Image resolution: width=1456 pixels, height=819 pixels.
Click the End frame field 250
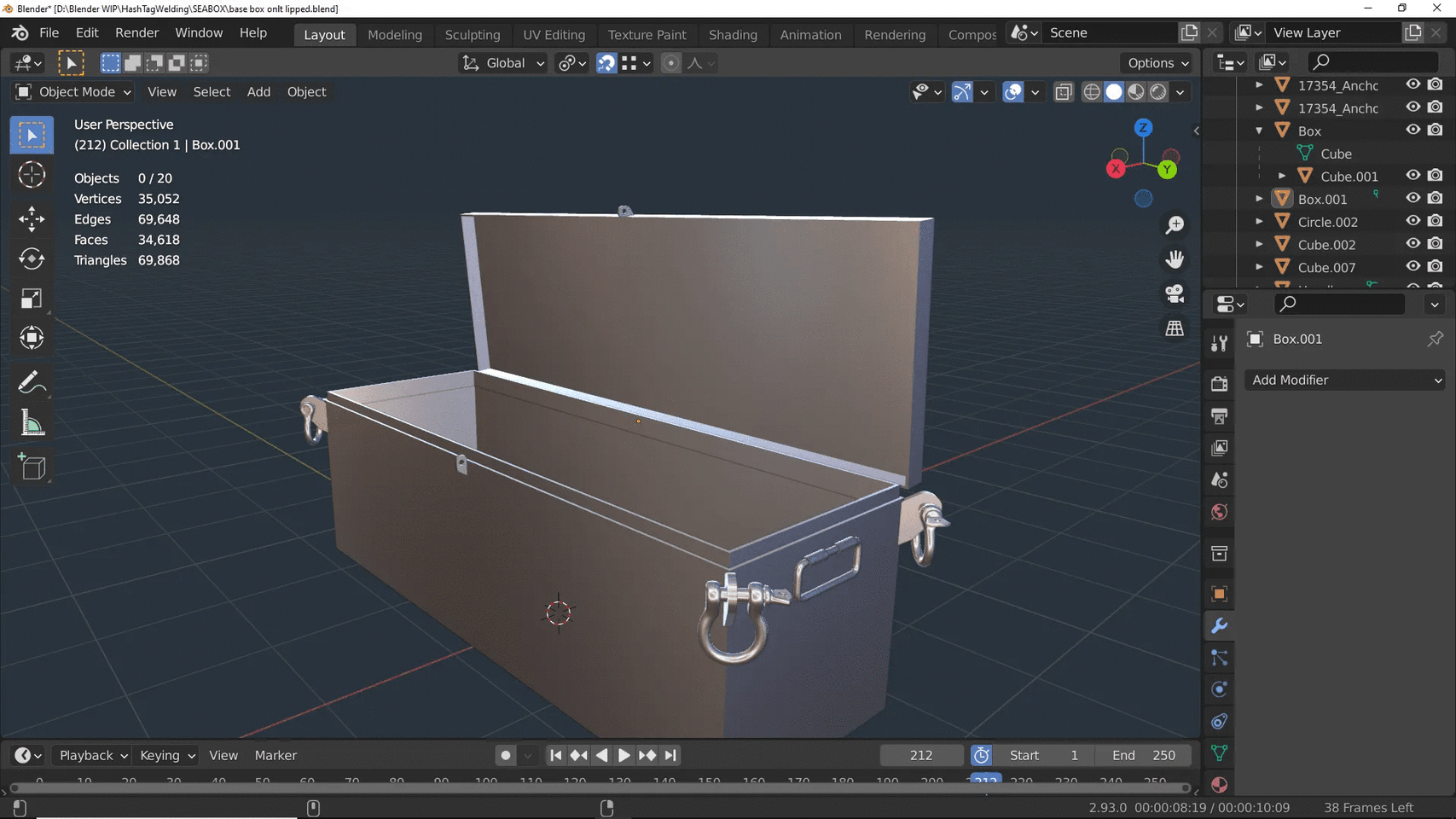[x=1144, y=755]
